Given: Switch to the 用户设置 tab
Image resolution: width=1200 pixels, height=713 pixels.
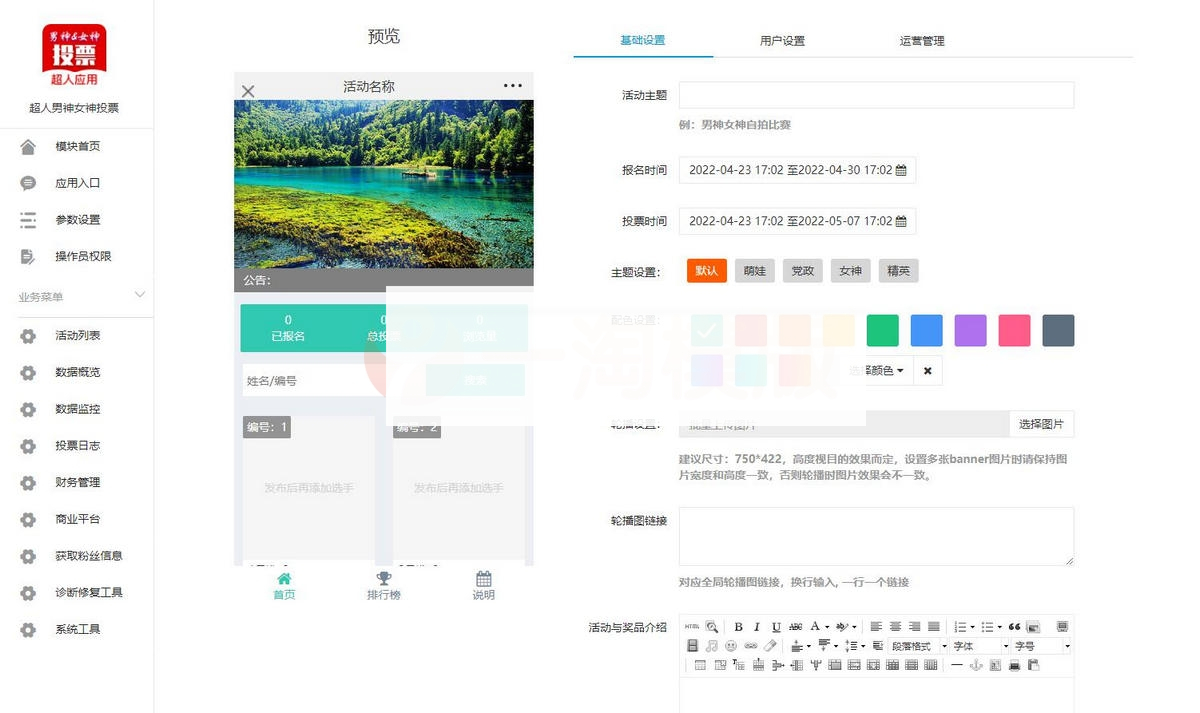Looking at the screenshot, I should click(782, 41).
